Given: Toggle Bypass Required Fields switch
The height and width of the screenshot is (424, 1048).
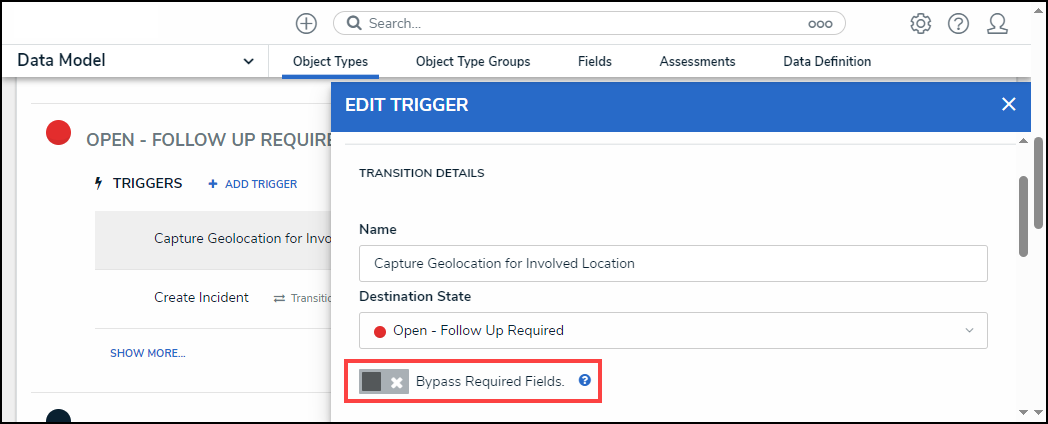Looking at the screenshot, I should [x=384, y=382].
